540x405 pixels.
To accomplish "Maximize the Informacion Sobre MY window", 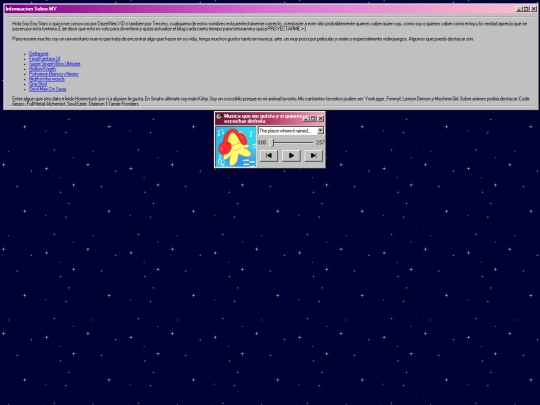I will 526,9.
